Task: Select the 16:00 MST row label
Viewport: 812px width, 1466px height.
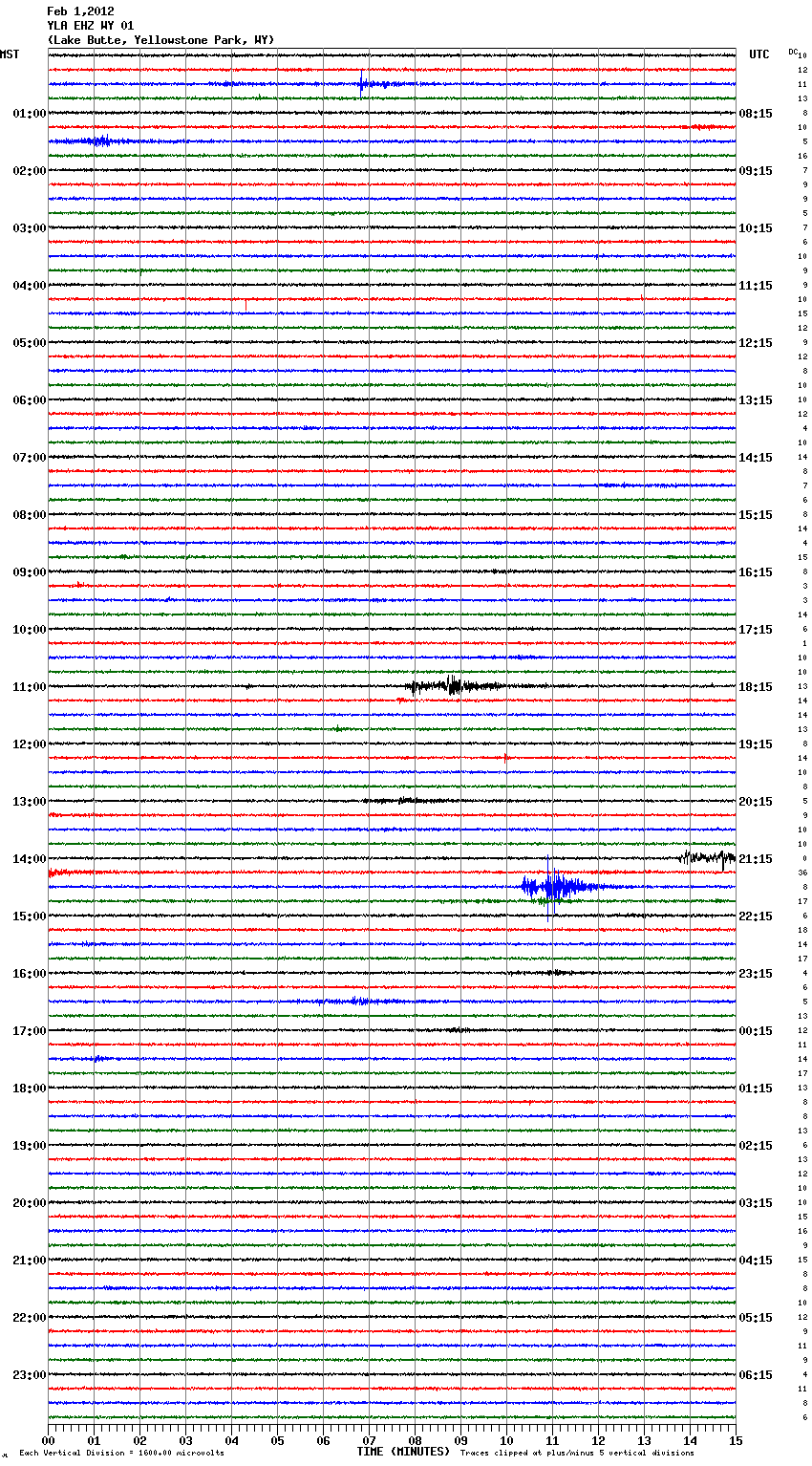Action: click(x=30, y=974)
